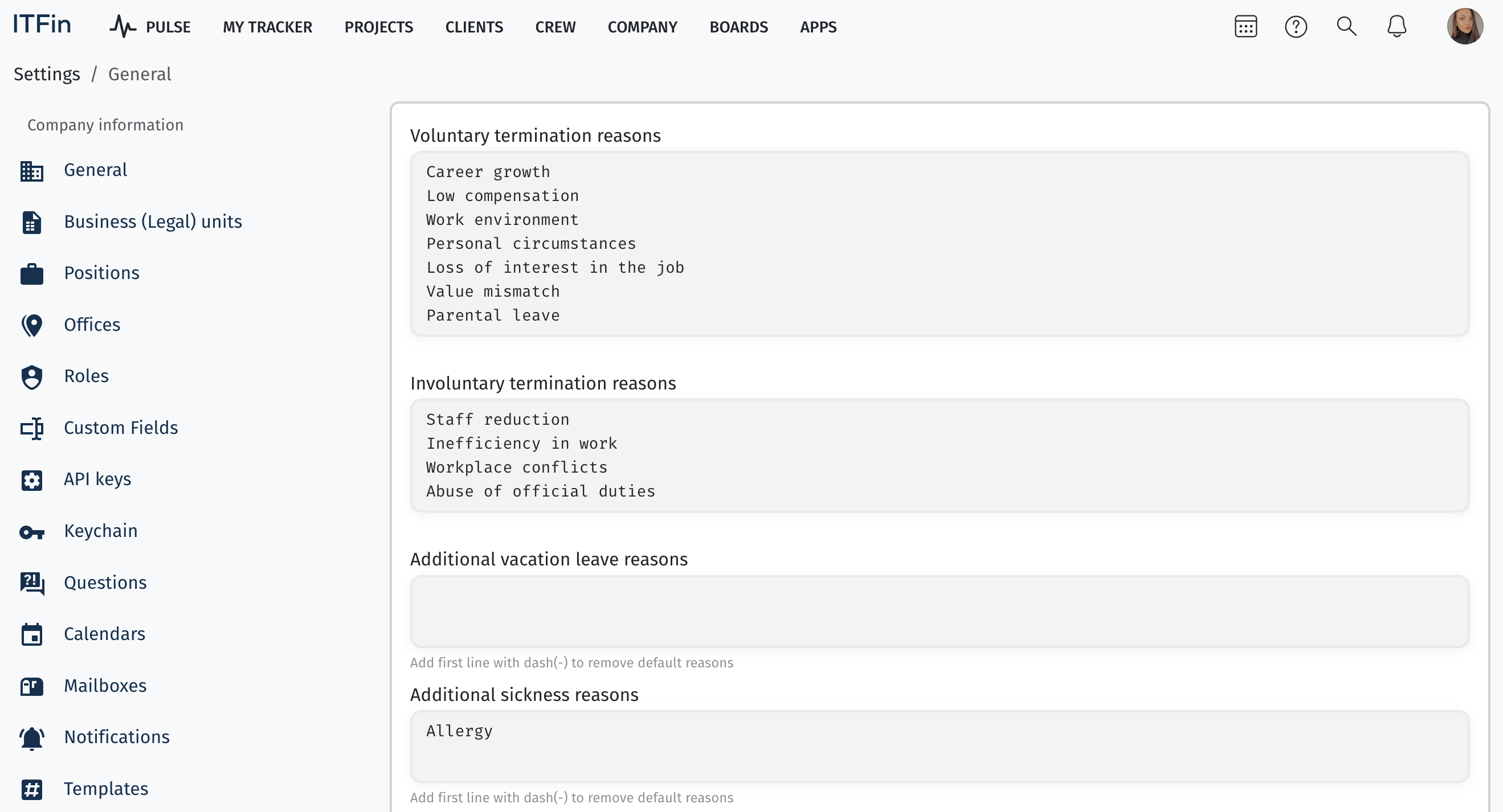This screenshot has height=812, width=1503.
Task: Open the Mailboxes settings
Action: click(x=105, y=686)
